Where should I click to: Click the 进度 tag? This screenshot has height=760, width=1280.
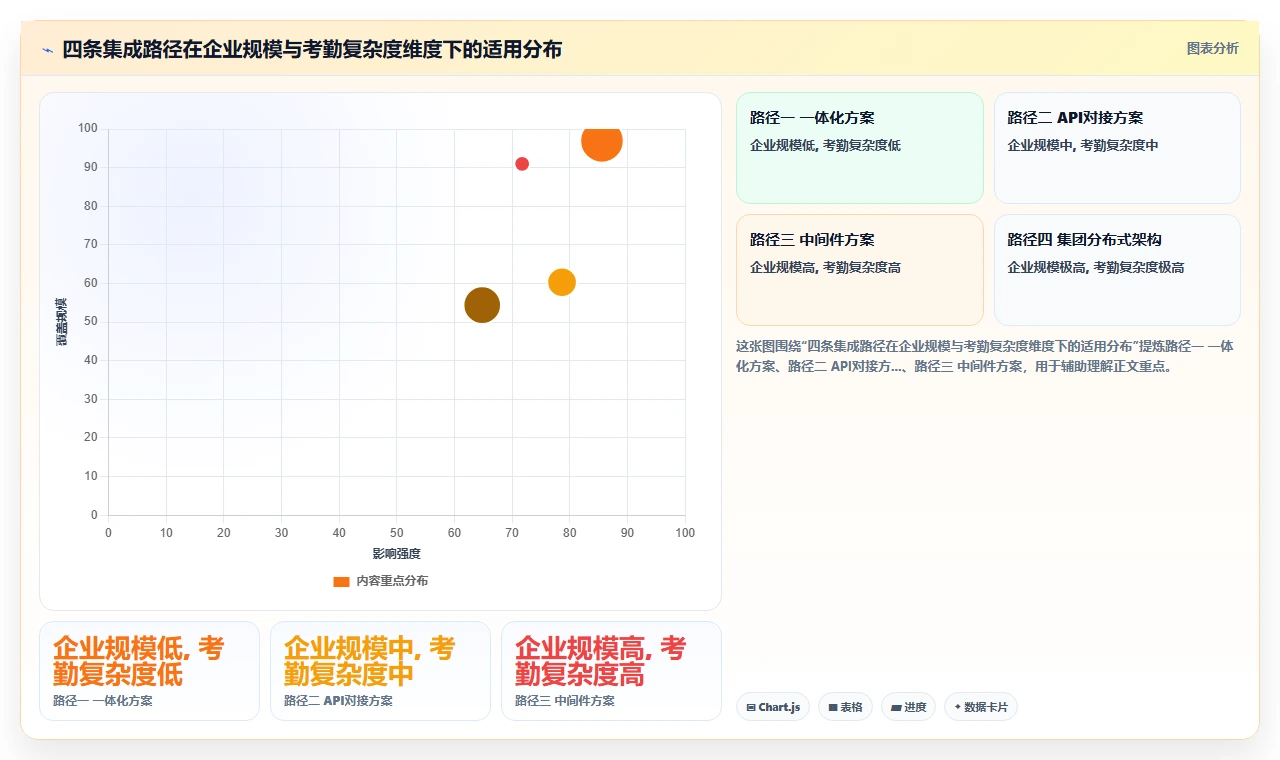[908, 707]
